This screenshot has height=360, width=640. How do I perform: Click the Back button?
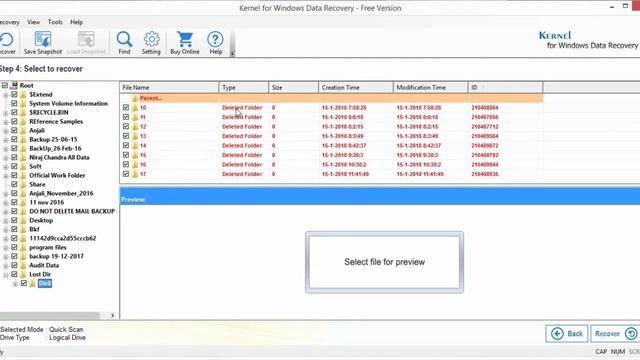567,333
